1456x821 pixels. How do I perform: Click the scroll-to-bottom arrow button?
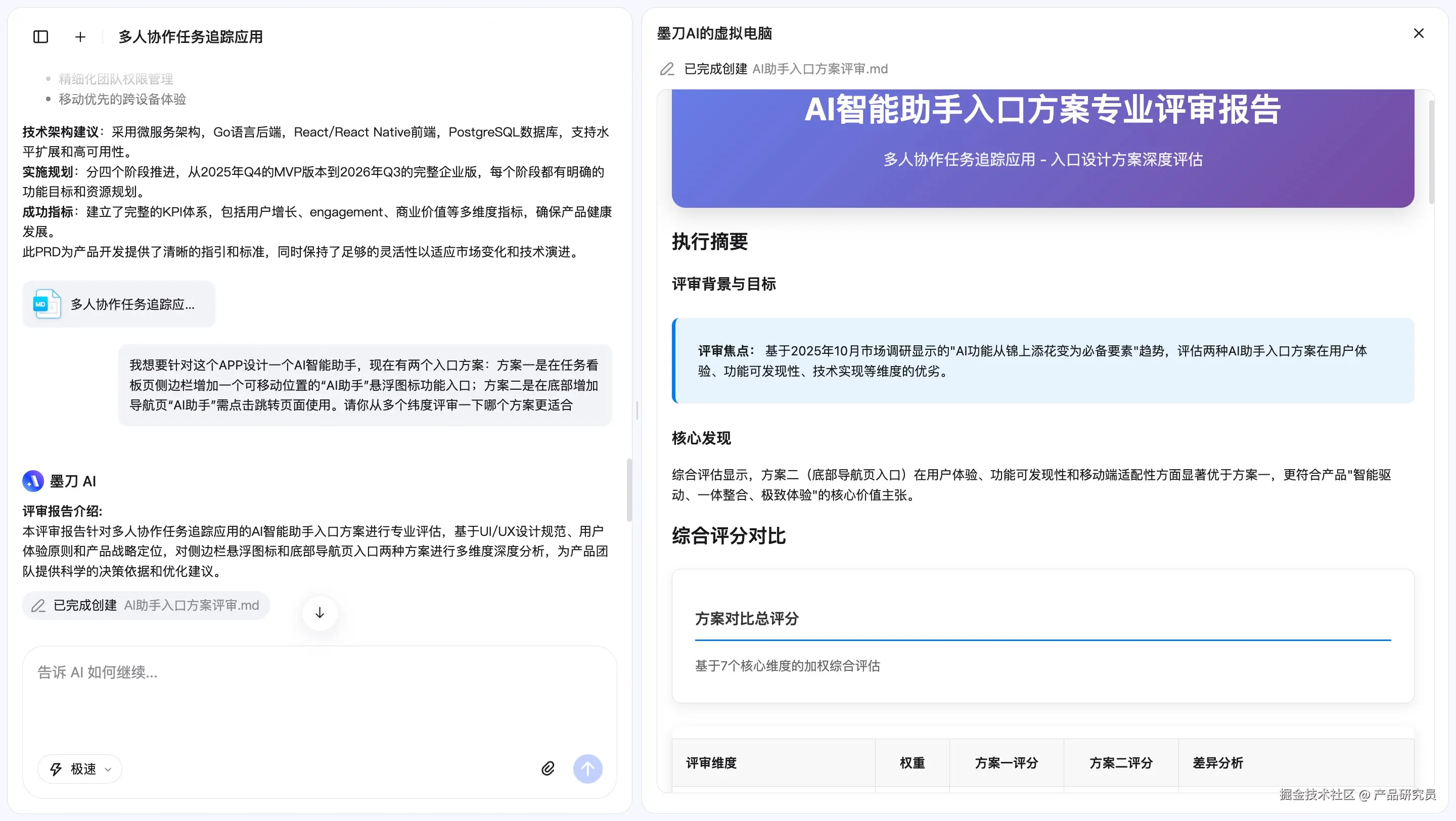click(x=320, y=613)
